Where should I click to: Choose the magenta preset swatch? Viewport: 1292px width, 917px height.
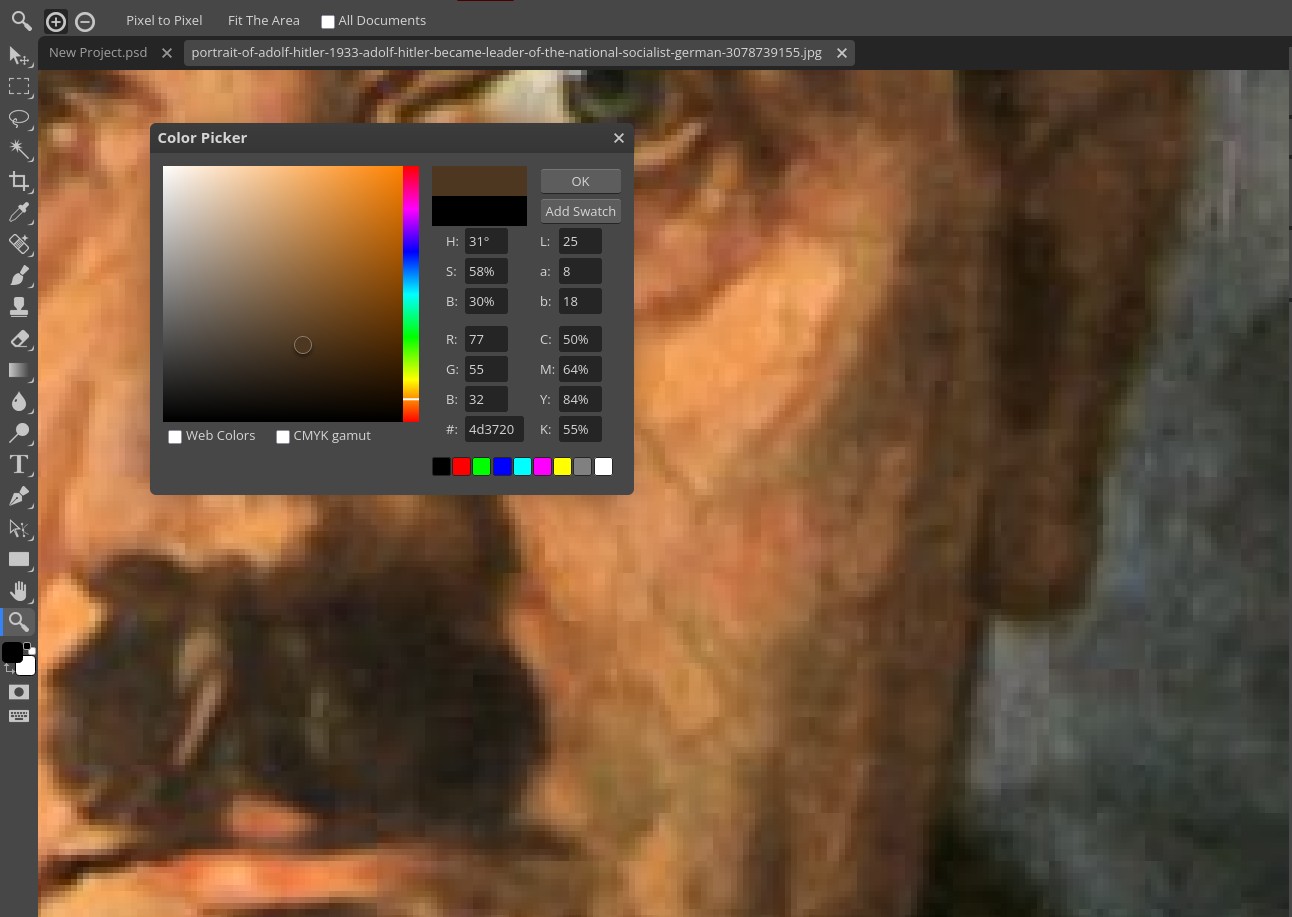(x=542, y=466)
